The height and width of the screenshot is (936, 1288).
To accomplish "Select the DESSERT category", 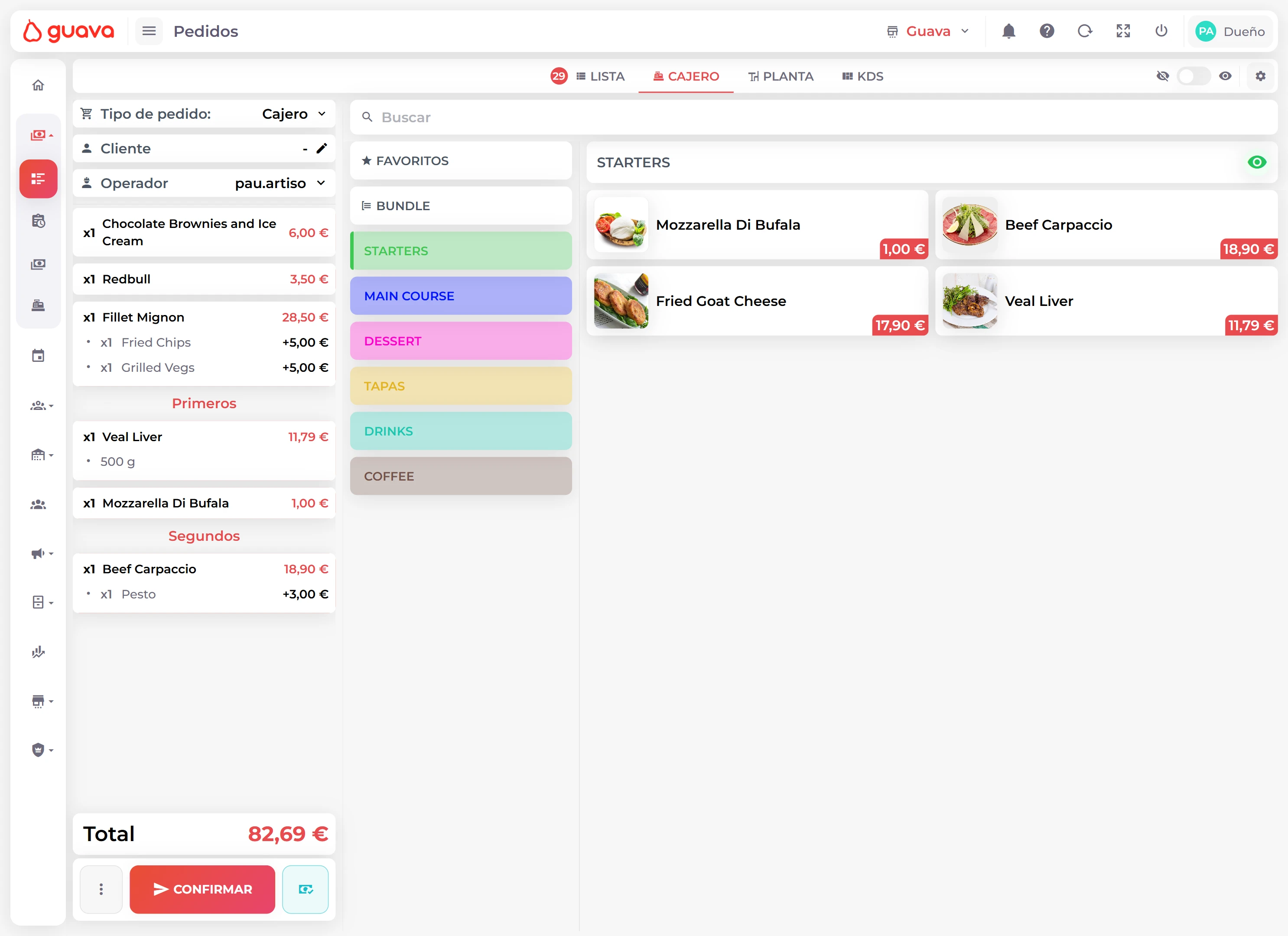I will click(x=461, y=341).
